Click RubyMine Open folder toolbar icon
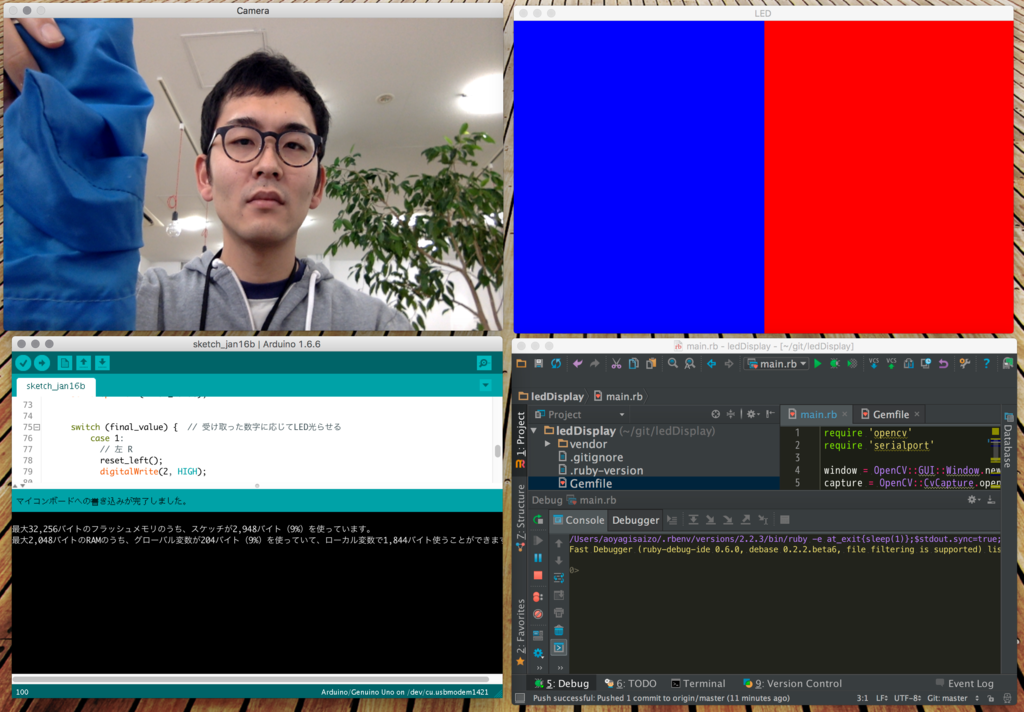 tap(521, 364)
